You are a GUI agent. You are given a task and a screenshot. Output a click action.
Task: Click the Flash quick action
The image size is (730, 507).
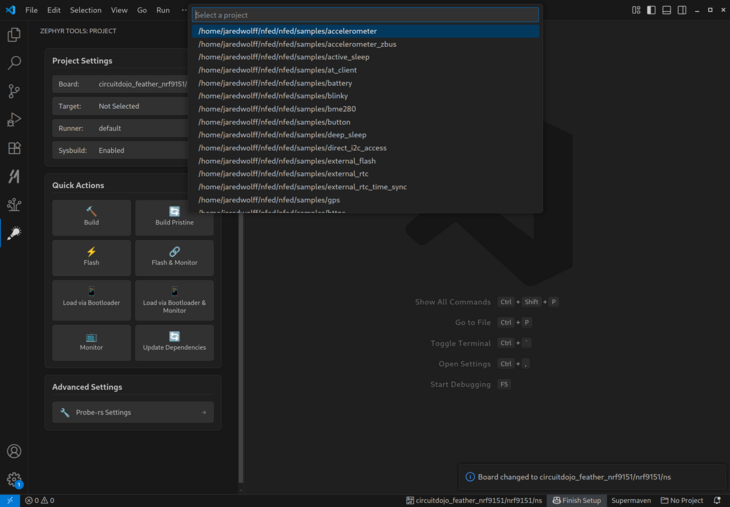coord(91,257)
